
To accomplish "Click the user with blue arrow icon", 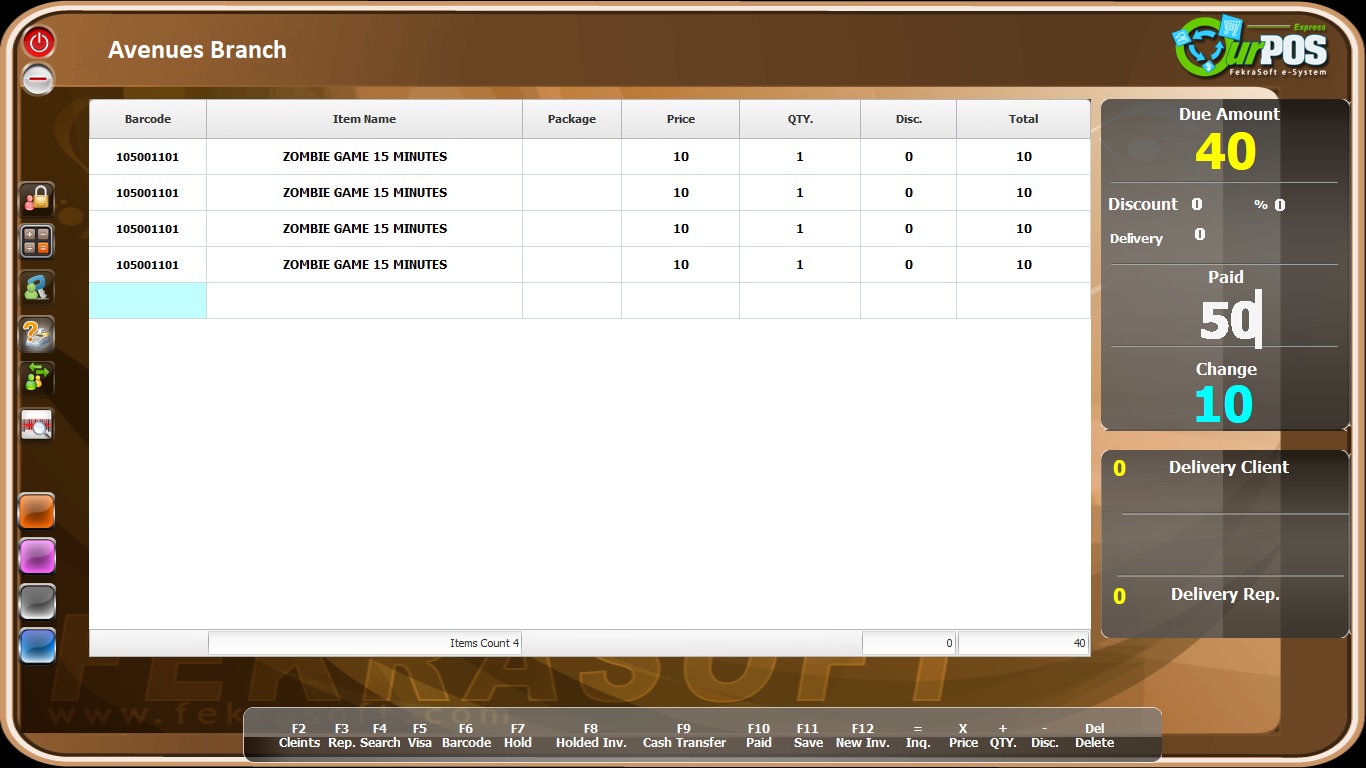I will click(x=37, y=288).
